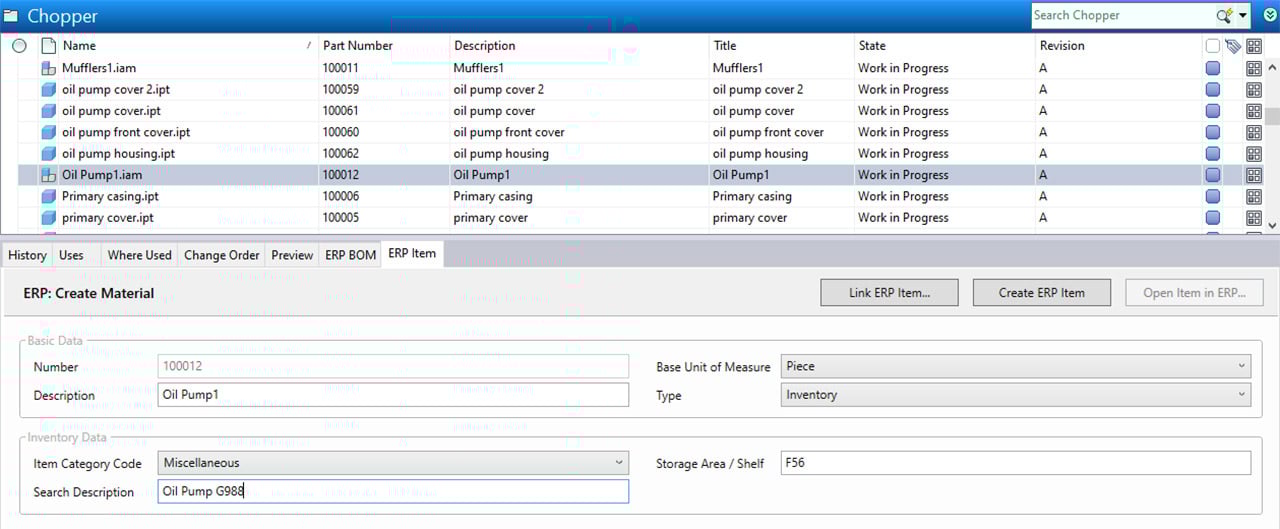Click the grid icon in the Mufflers1.iam row
This screenshot has height=529, width=1280.
[1253, 68]
